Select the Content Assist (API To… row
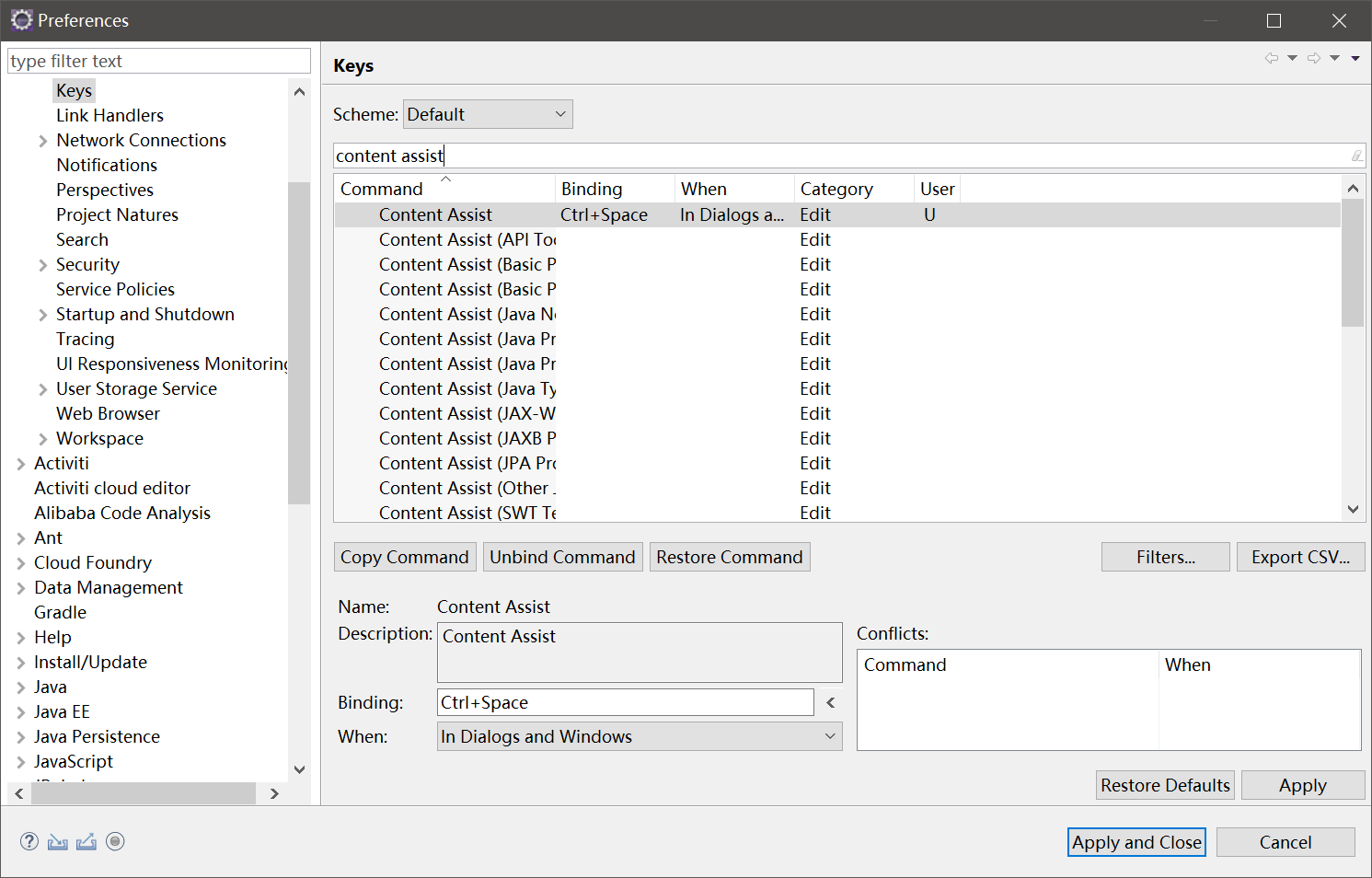 837,239
